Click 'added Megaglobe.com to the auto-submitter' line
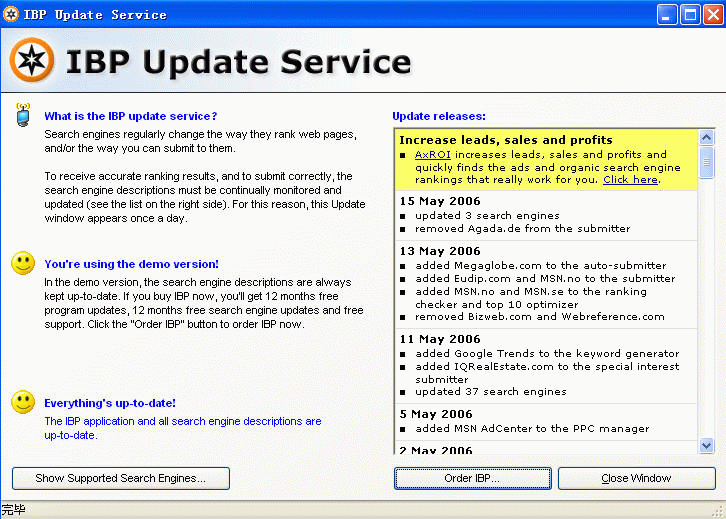This screenshot has width=726, height=519. 541,266
